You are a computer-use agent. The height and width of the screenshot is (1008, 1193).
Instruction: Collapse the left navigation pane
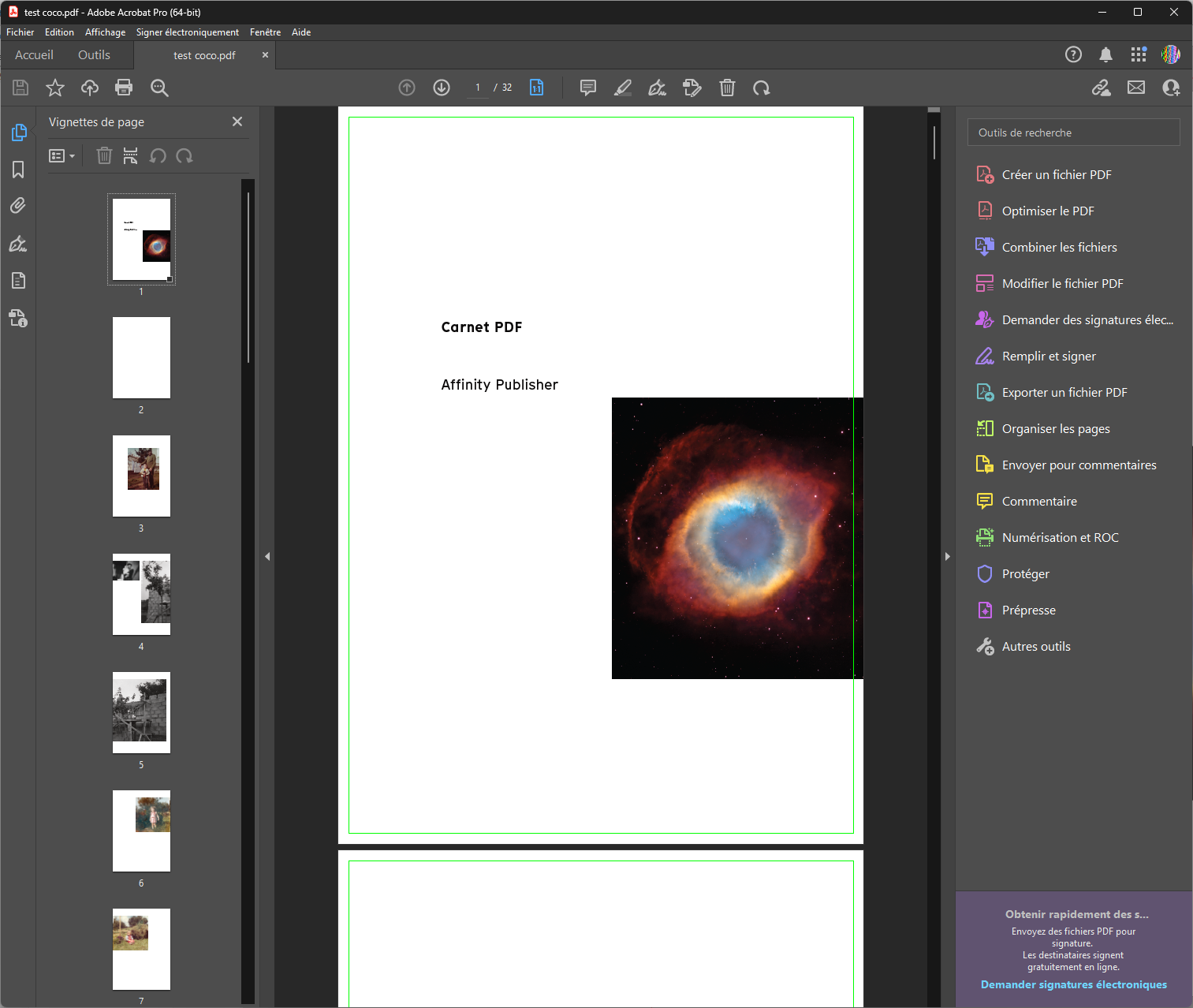tap(267, 557)
